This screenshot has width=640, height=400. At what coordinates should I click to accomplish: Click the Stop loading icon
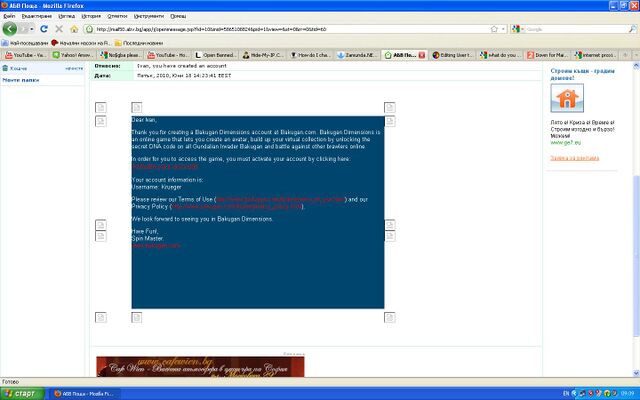pyautogui.click(x=59, y=29)
